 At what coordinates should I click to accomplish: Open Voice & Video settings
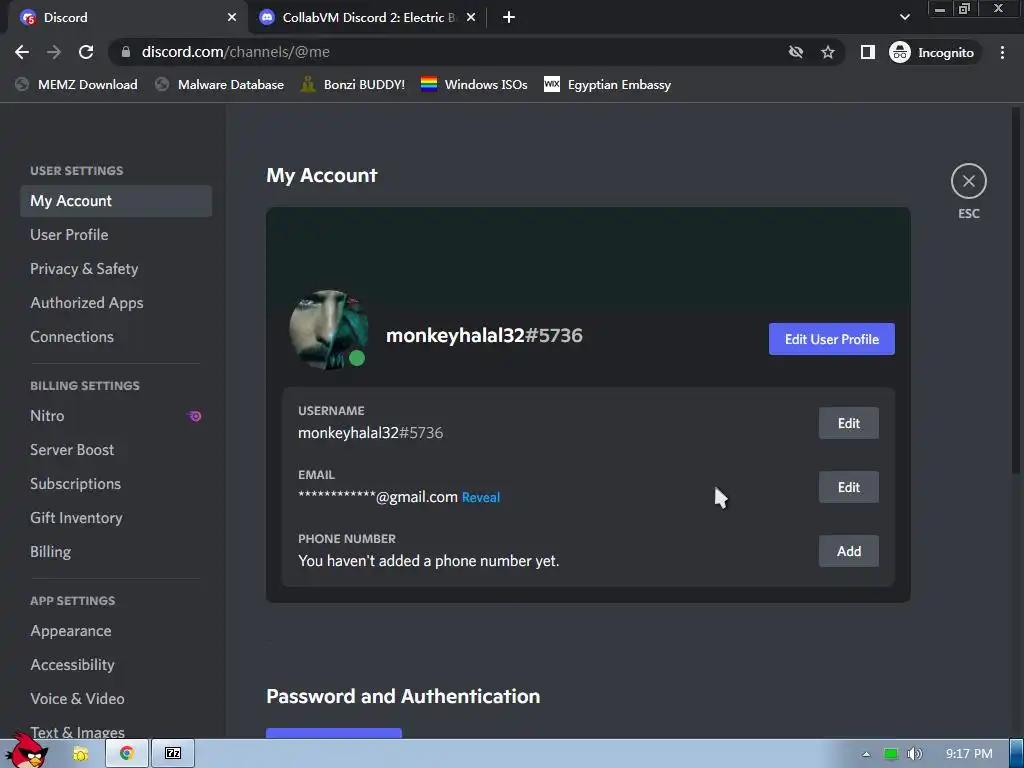click(116, 699)
